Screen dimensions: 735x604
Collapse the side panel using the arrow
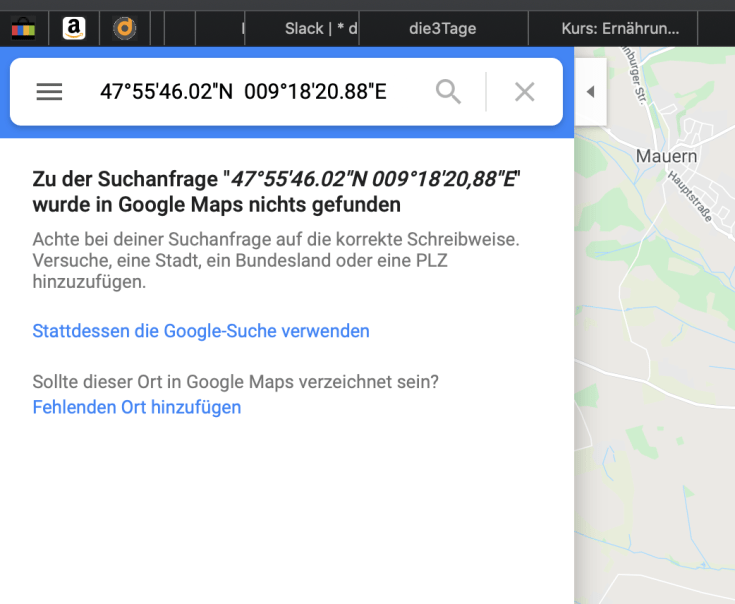click(590, 92)
